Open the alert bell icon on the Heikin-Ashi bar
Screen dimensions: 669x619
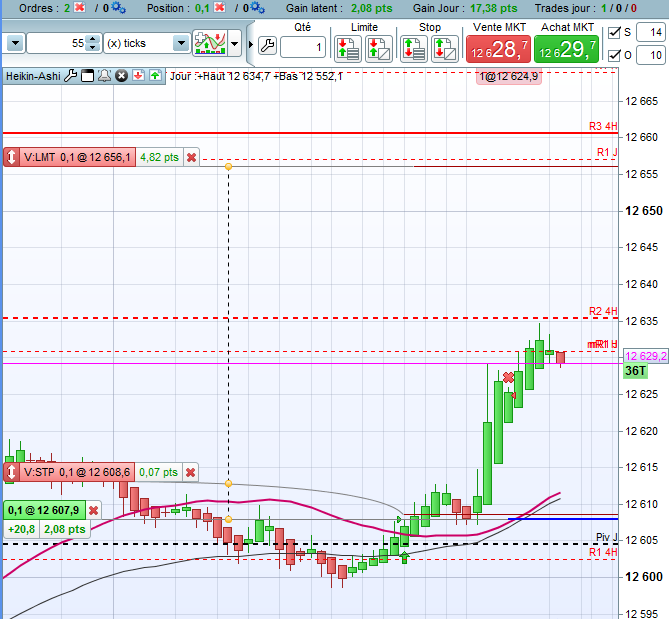[x=105, y=76]
